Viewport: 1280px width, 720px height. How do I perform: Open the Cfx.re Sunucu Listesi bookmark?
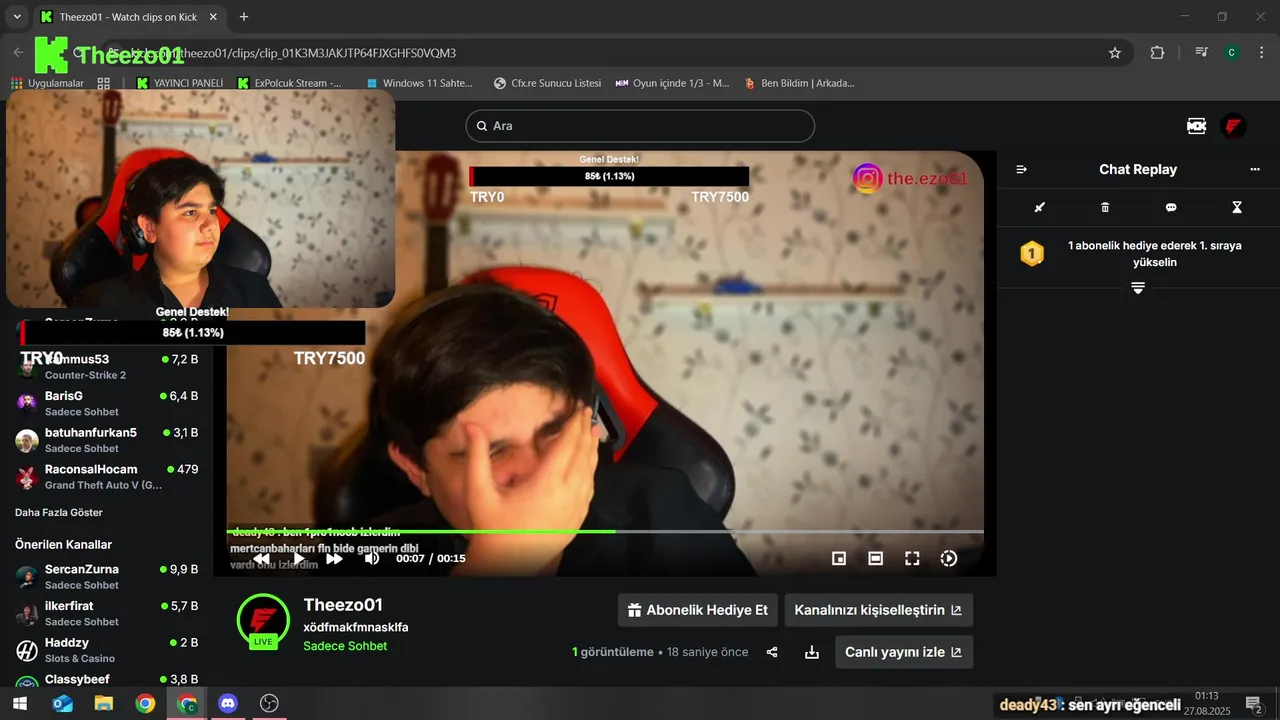(x=548, y=83)
